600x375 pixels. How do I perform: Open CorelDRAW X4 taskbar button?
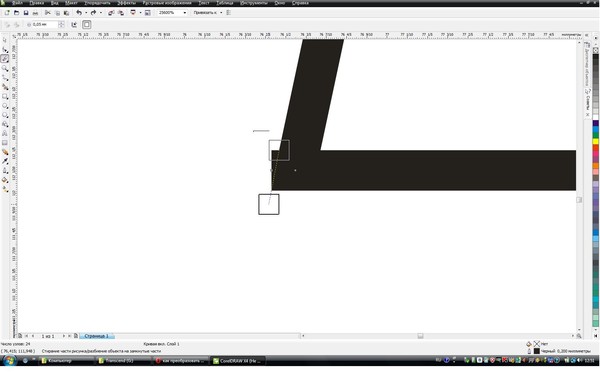pyautogui.click(x=237, y=360)
